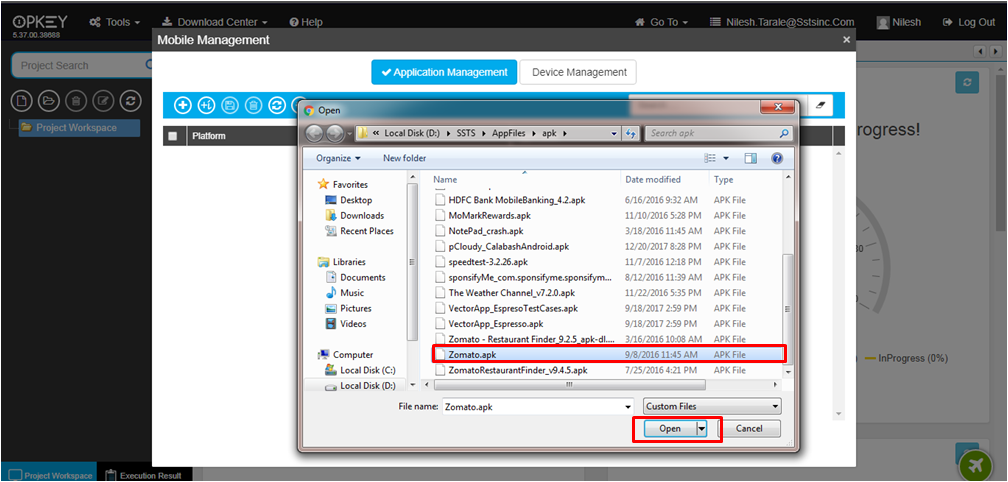Select ZomatoRestaurantFinder_v9.4.5.apk file
This screenshot has height=482, width=1008.
[518, 370]
